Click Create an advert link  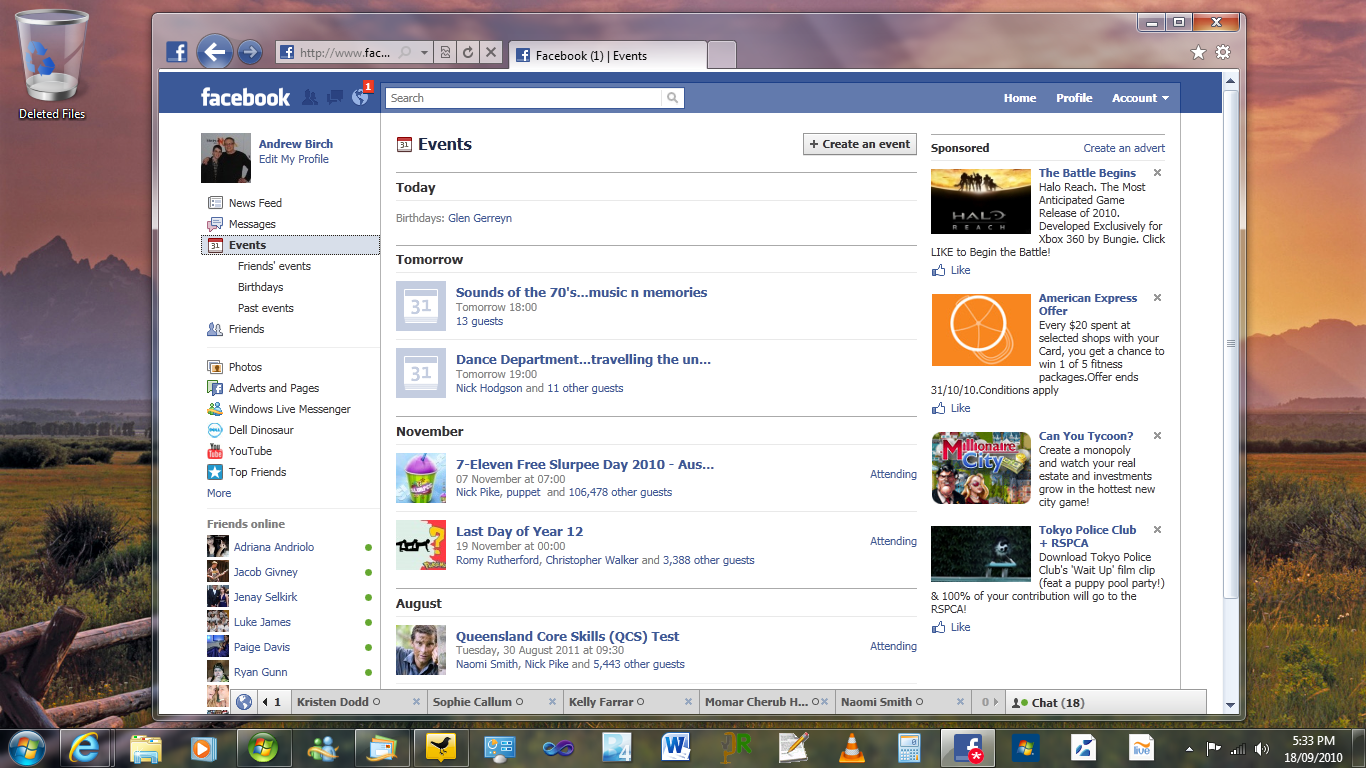point(1124,148)
